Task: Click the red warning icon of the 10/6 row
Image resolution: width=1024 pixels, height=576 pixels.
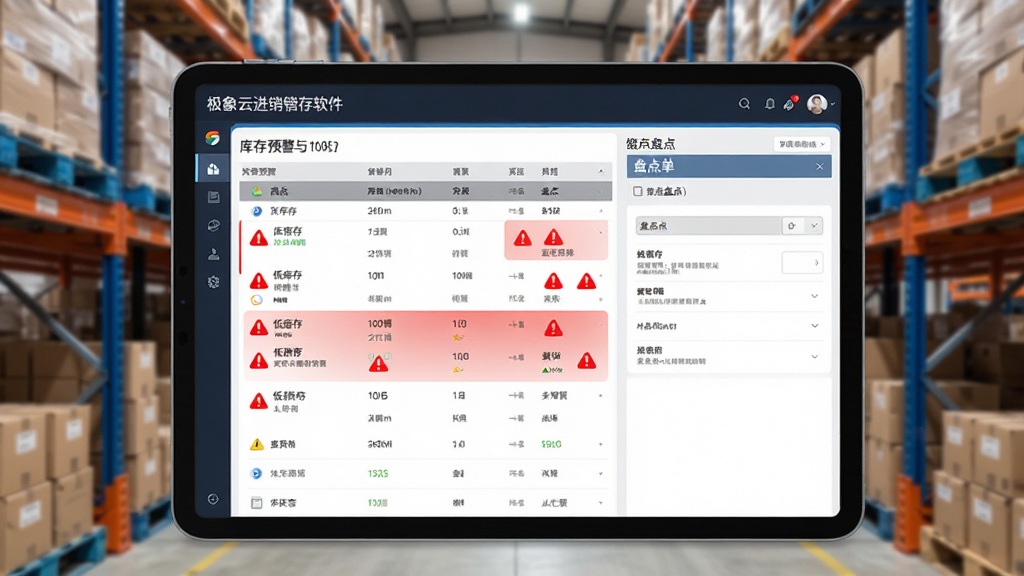Action: pos(259,401)
